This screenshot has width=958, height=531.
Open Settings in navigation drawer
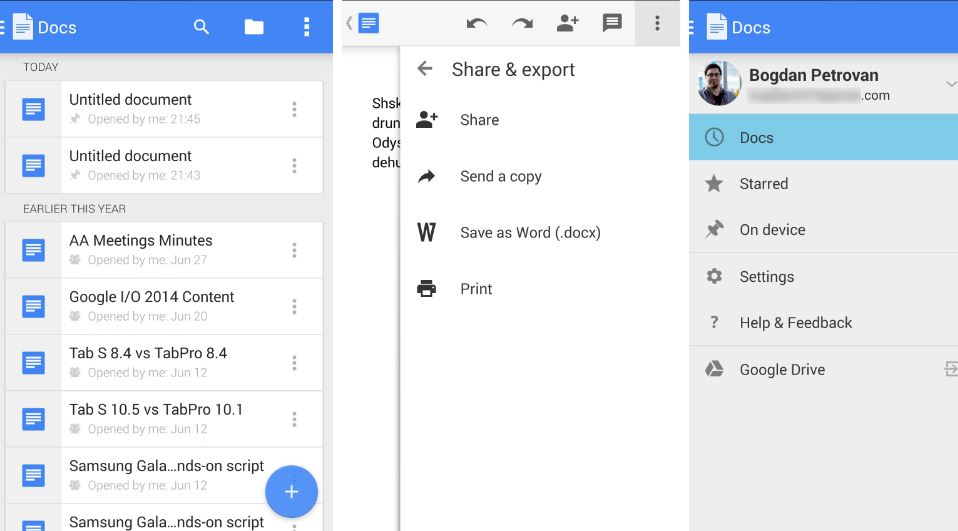[x=824, y=276]
